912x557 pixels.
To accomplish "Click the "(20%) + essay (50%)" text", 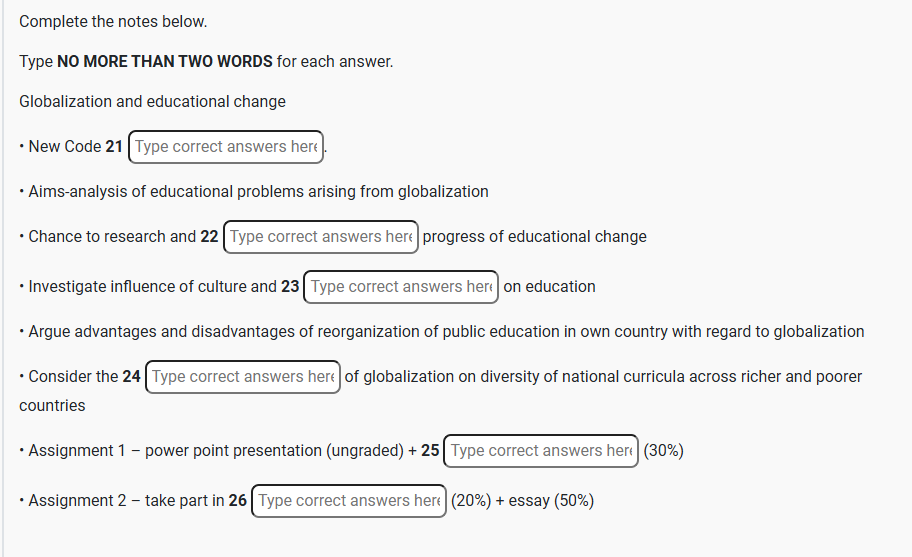I will coord(522,501).
